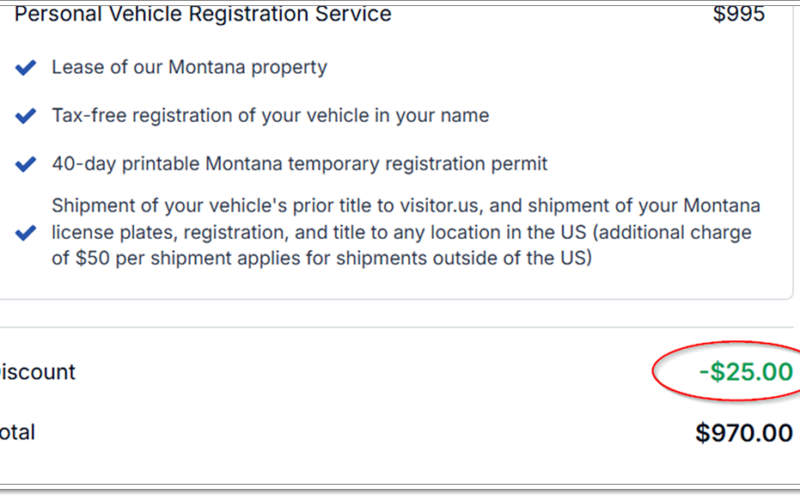The width and height of the screenshot is (800, 495).
Task: Click the Discount label
Action: point(37,372)
